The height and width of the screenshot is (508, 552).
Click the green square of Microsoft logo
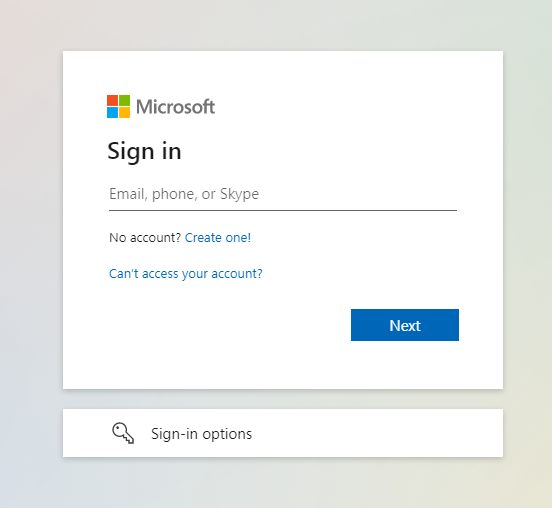(x=124, y=100)
